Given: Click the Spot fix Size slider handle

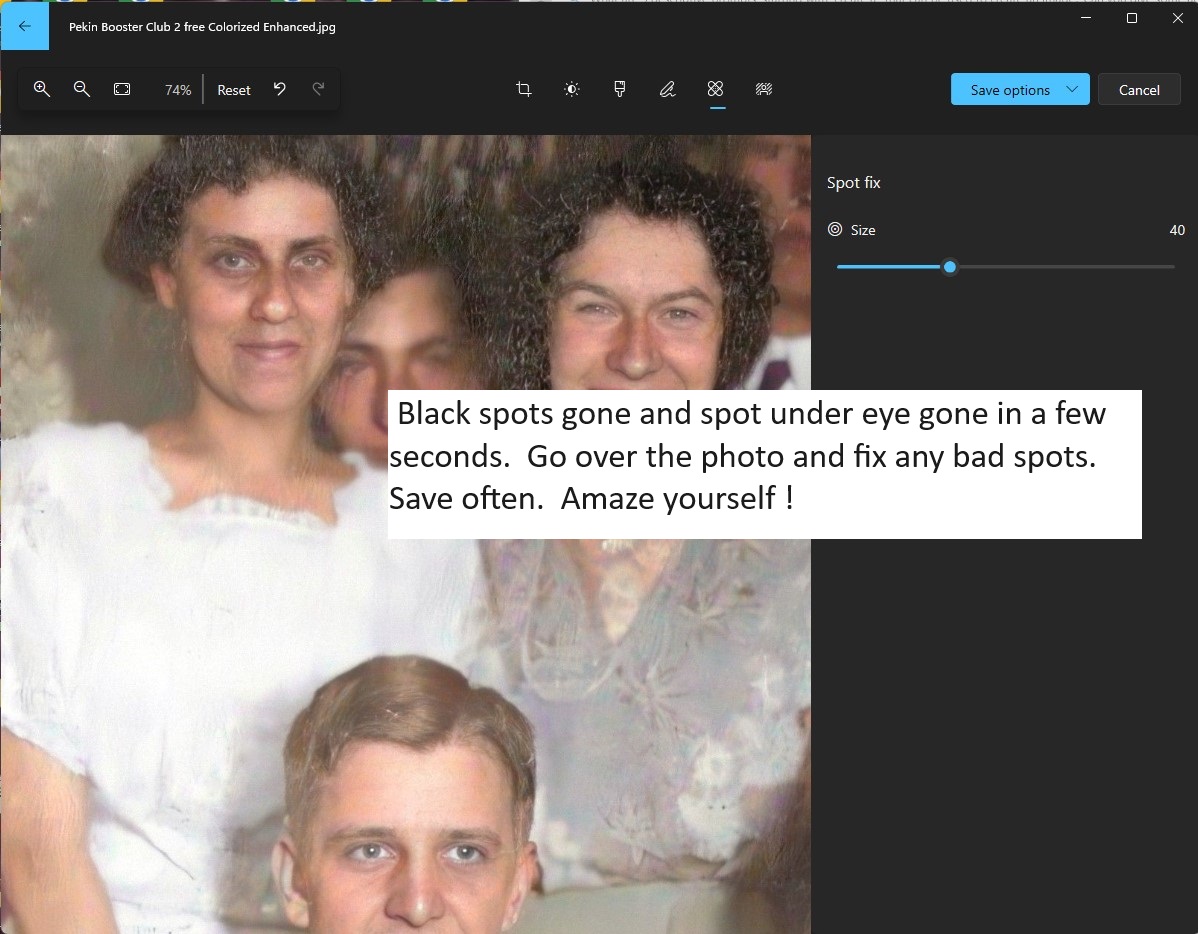Looking at the screenshot, I should (x=950, y=267).
